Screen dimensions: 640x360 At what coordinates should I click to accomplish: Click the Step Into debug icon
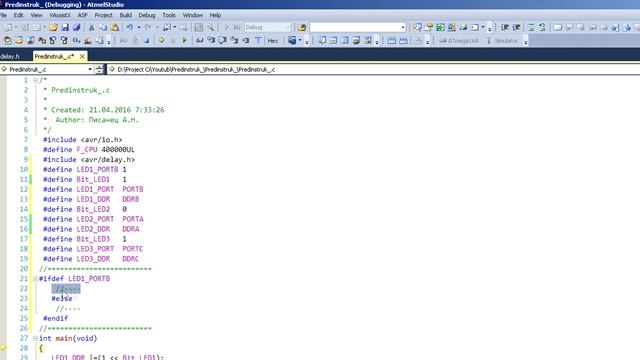point(211,40)
